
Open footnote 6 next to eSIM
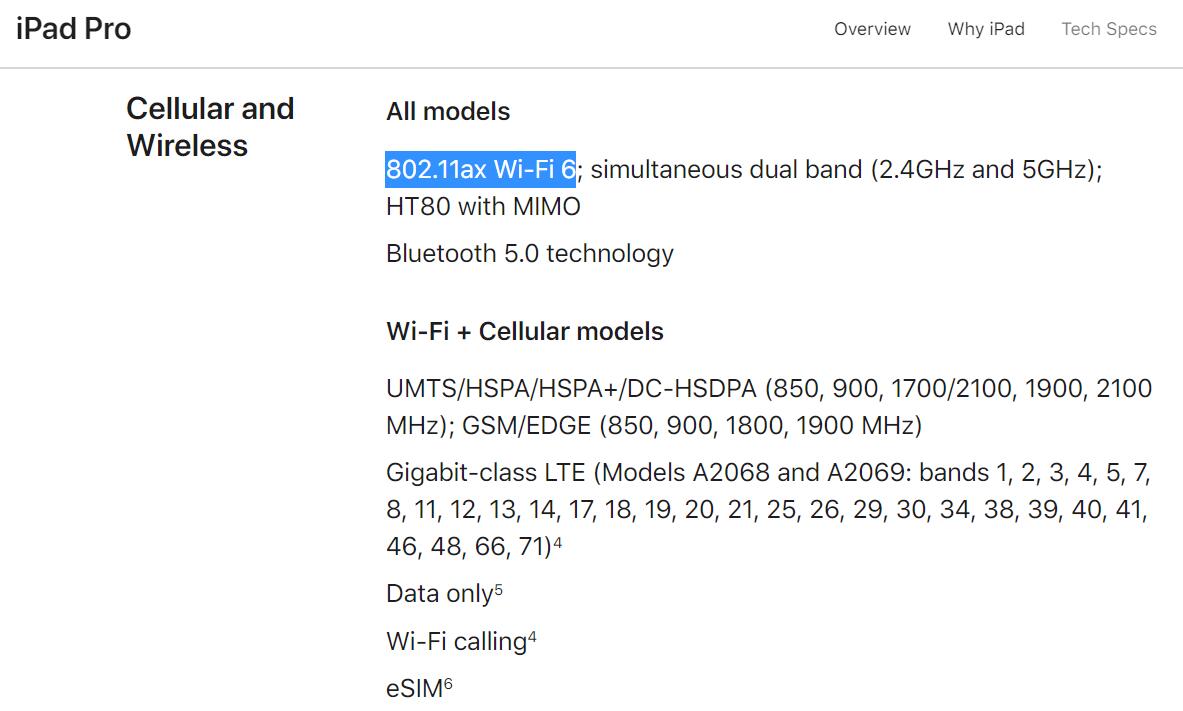pyautogui.click(x=446, y=683)
